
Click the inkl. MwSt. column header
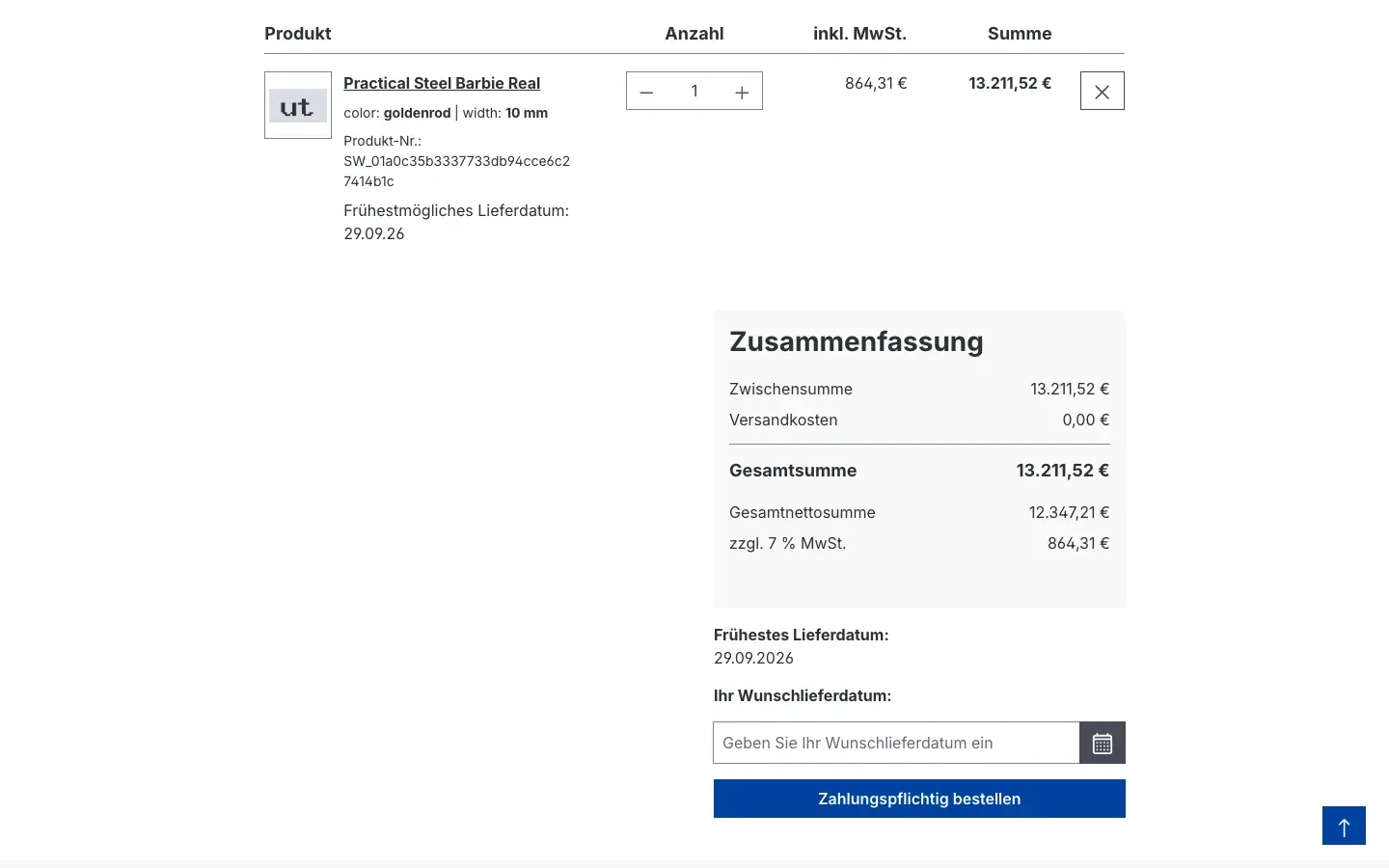[x=859, y=34]
